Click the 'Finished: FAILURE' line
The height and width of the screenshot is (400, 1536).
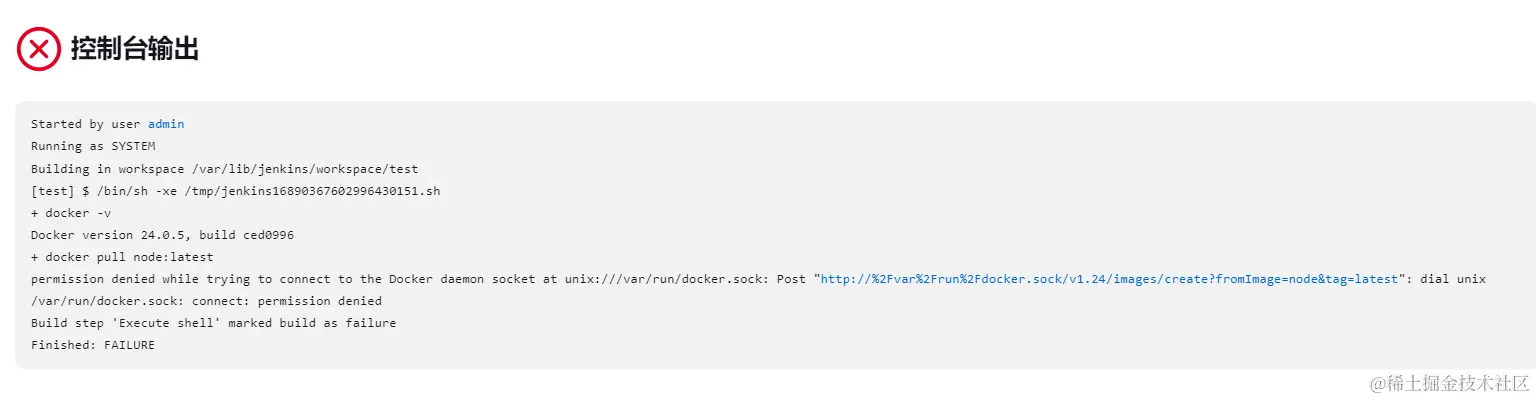coord(93,345)
